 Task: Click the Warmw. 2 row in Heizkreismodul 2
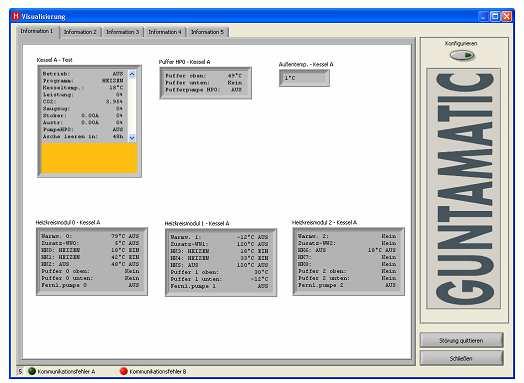(347, 236)
